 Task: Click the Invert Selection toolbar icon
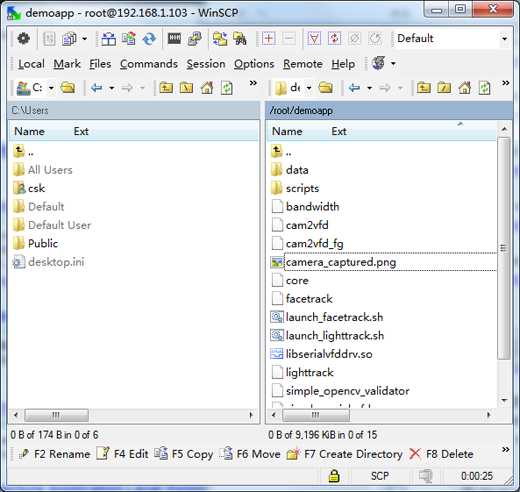click(334, 39)
